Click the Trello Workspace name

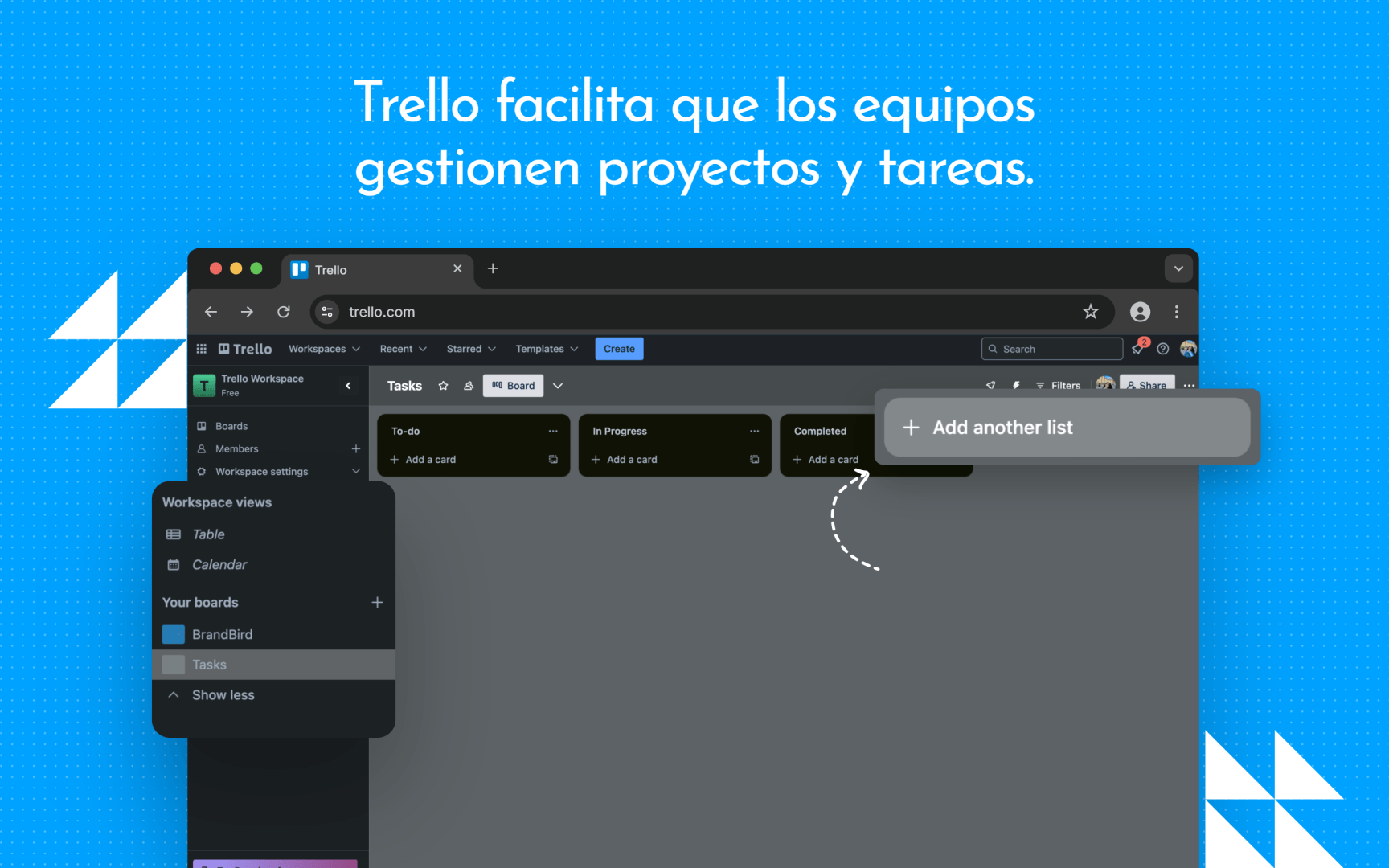263,379
